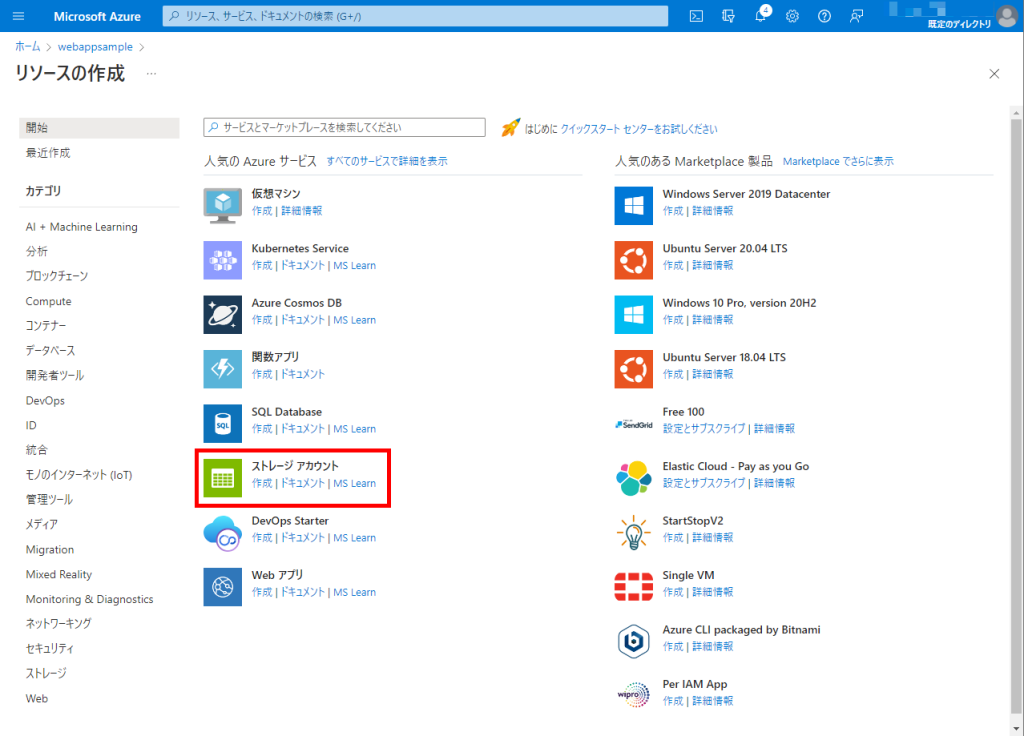
Task: Click 作成 under ストレージ アカウント
Action: click(262, 483)
